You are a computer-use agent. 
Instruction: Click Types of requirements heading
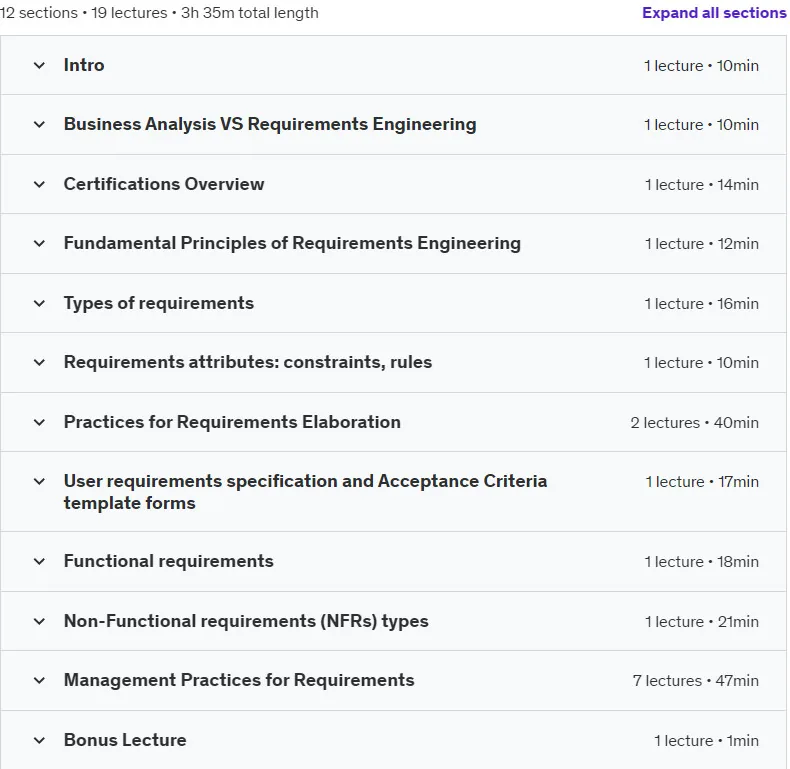[159, 303]
